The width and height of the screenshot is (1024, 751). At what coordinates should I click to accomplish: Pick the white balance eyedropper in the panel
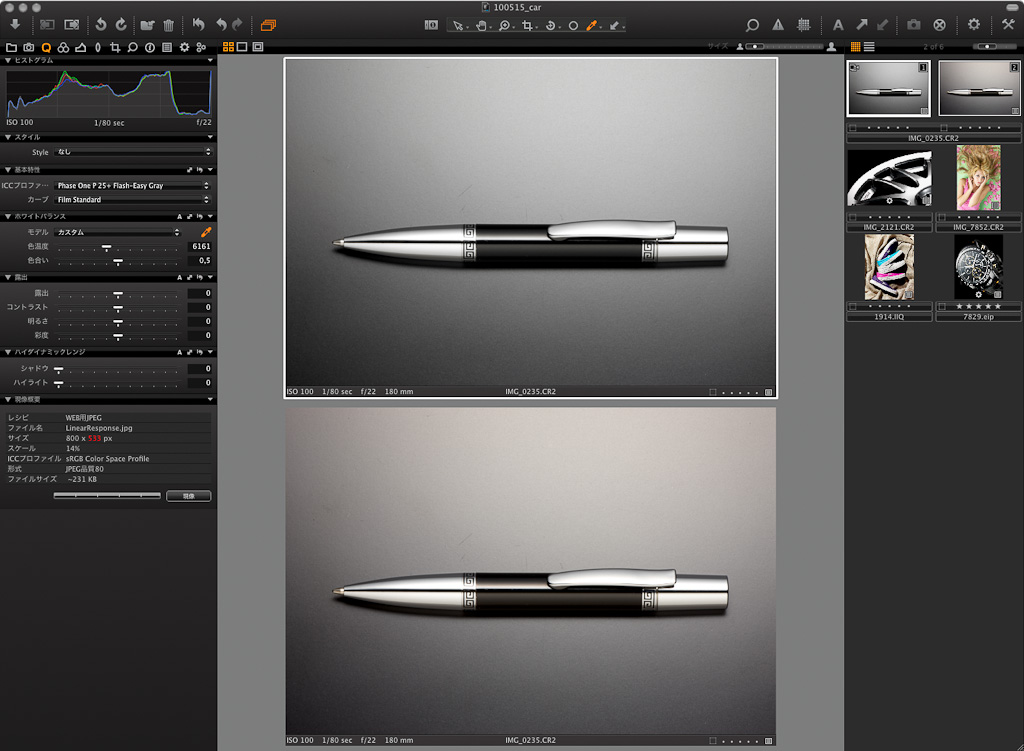point(207,231)
